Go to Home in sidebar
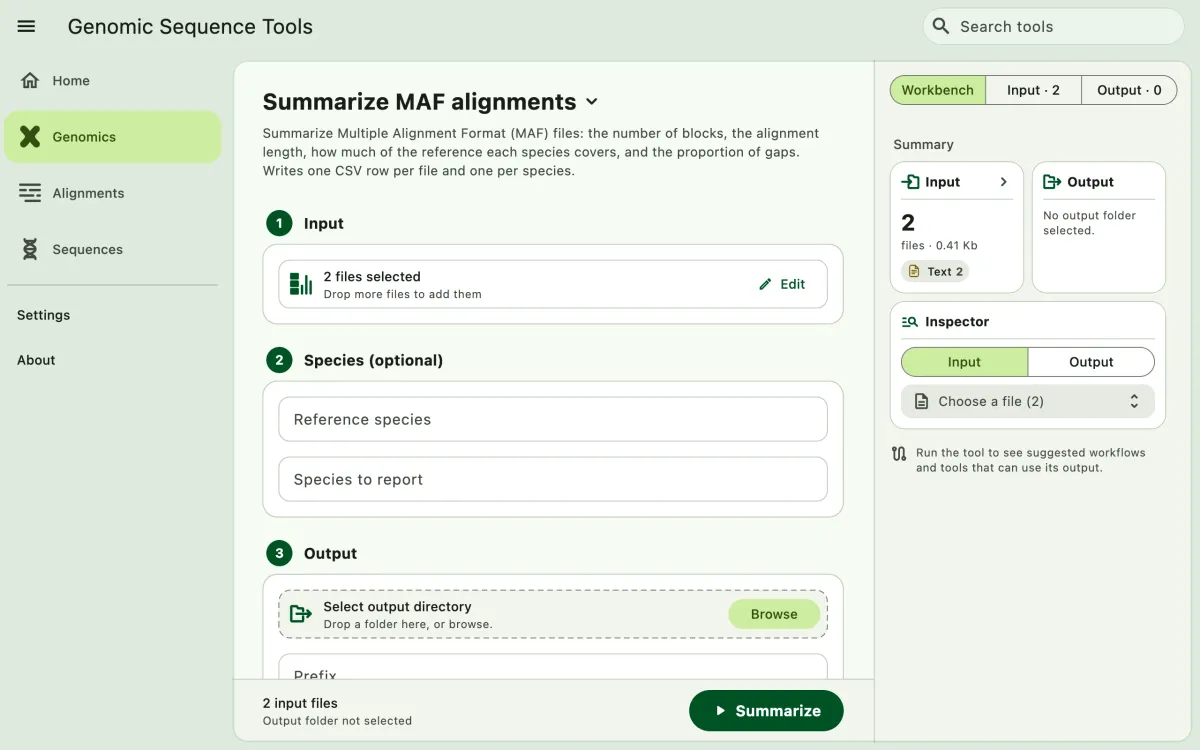This screenshot has height=750, width=1200. click(x=113, y=81)
